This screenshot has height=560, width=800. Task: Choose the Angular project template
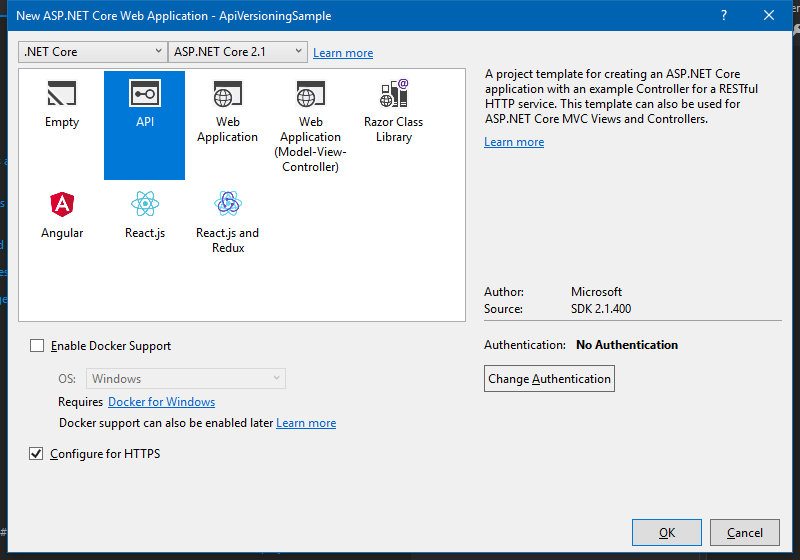tap(62, 205)
